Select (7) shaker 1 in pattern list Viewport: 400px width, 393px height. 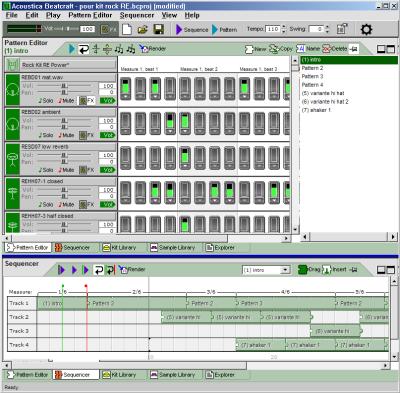(316, 110)
